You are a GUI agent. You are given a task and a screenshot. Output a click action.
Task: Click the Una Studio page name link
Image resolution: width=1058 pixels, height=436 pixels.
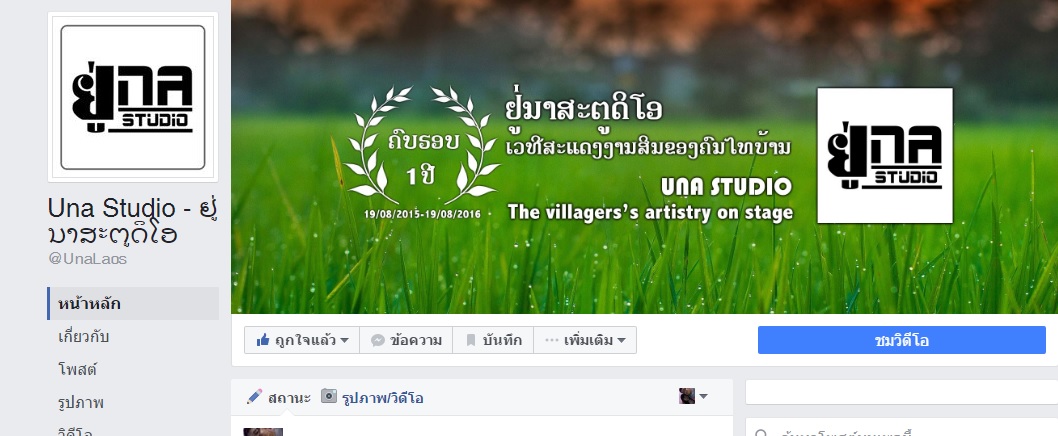point(132,221)
